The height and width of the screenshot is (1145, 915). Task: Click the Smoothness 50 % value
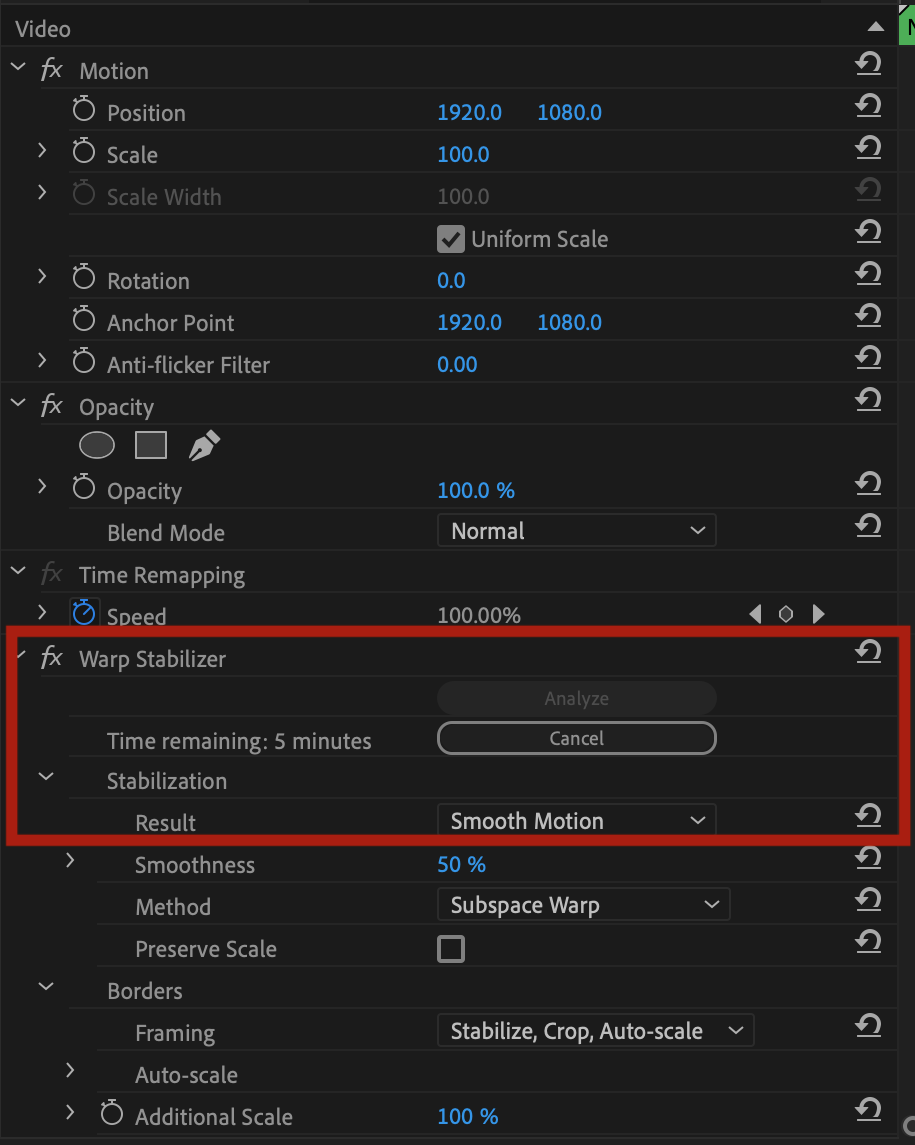point(462,865)
